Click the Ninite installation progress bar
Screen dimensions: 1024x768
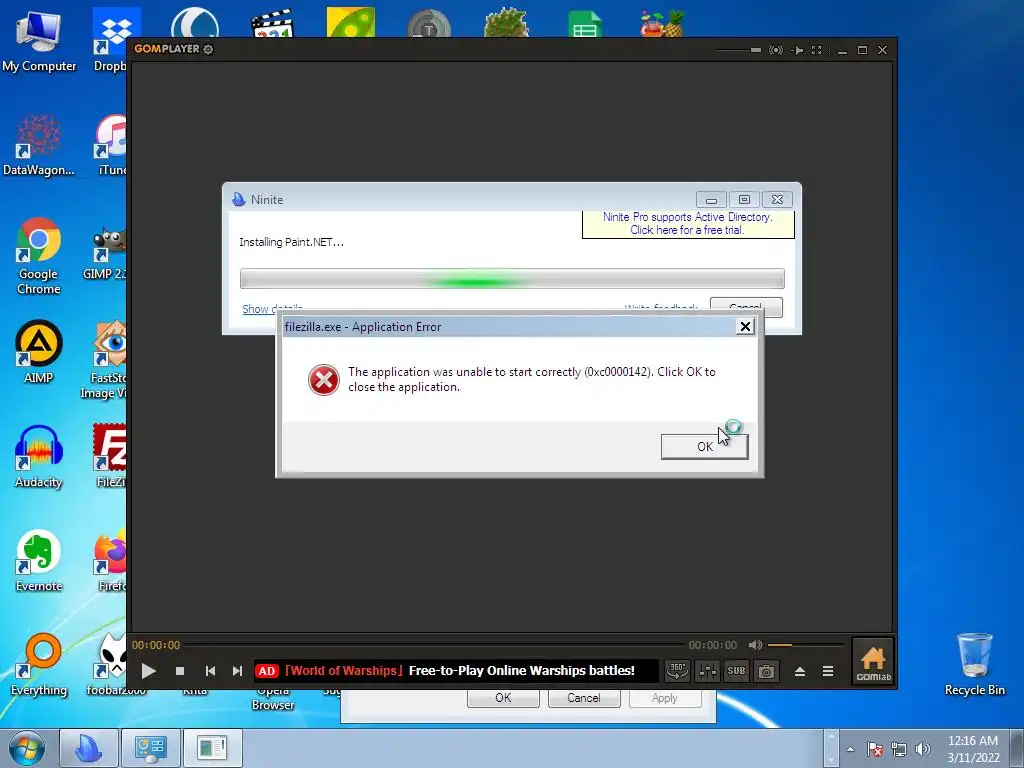[512, 279]
